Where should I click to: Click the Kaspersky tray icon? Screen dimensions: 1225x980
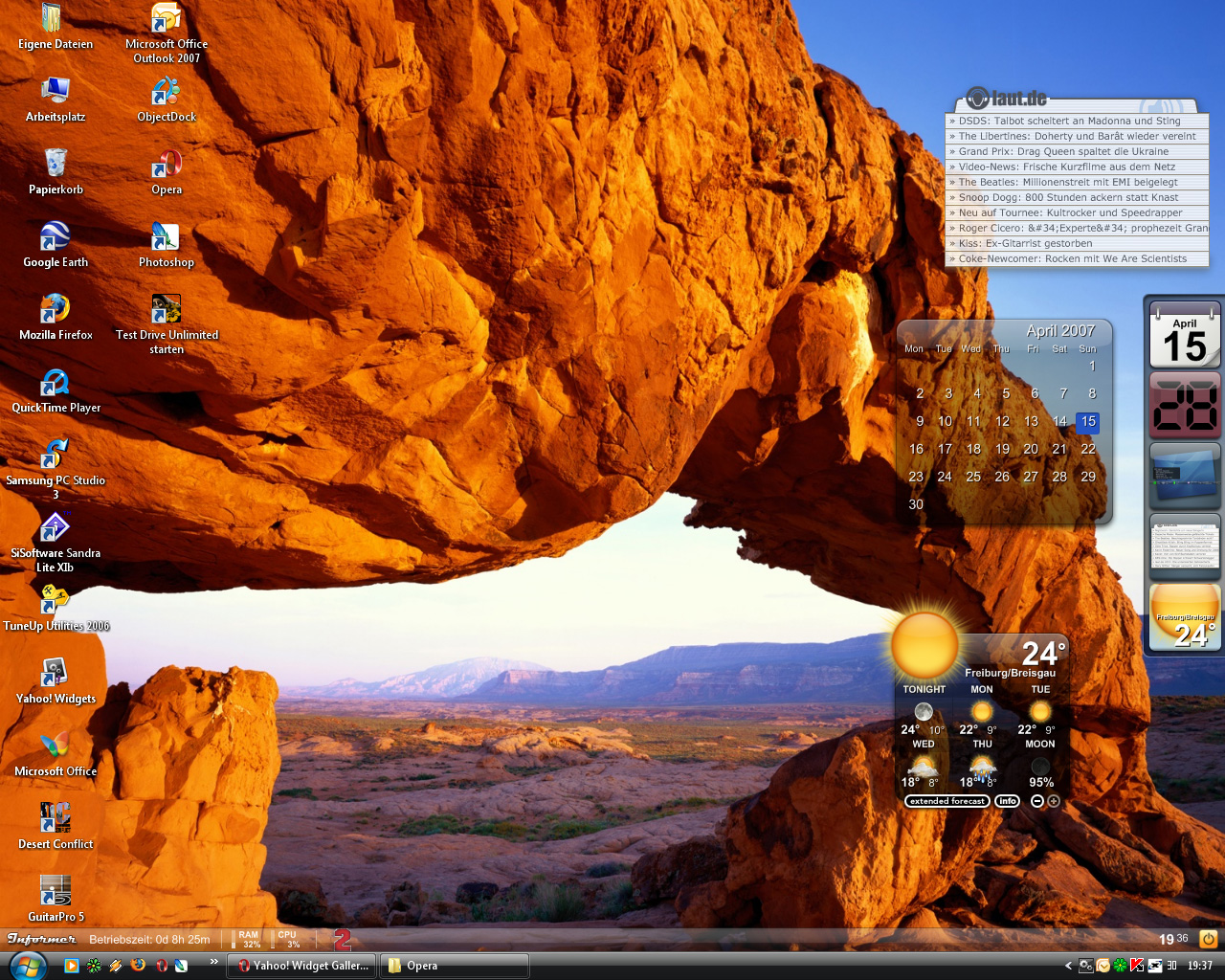pos(1138,966)
